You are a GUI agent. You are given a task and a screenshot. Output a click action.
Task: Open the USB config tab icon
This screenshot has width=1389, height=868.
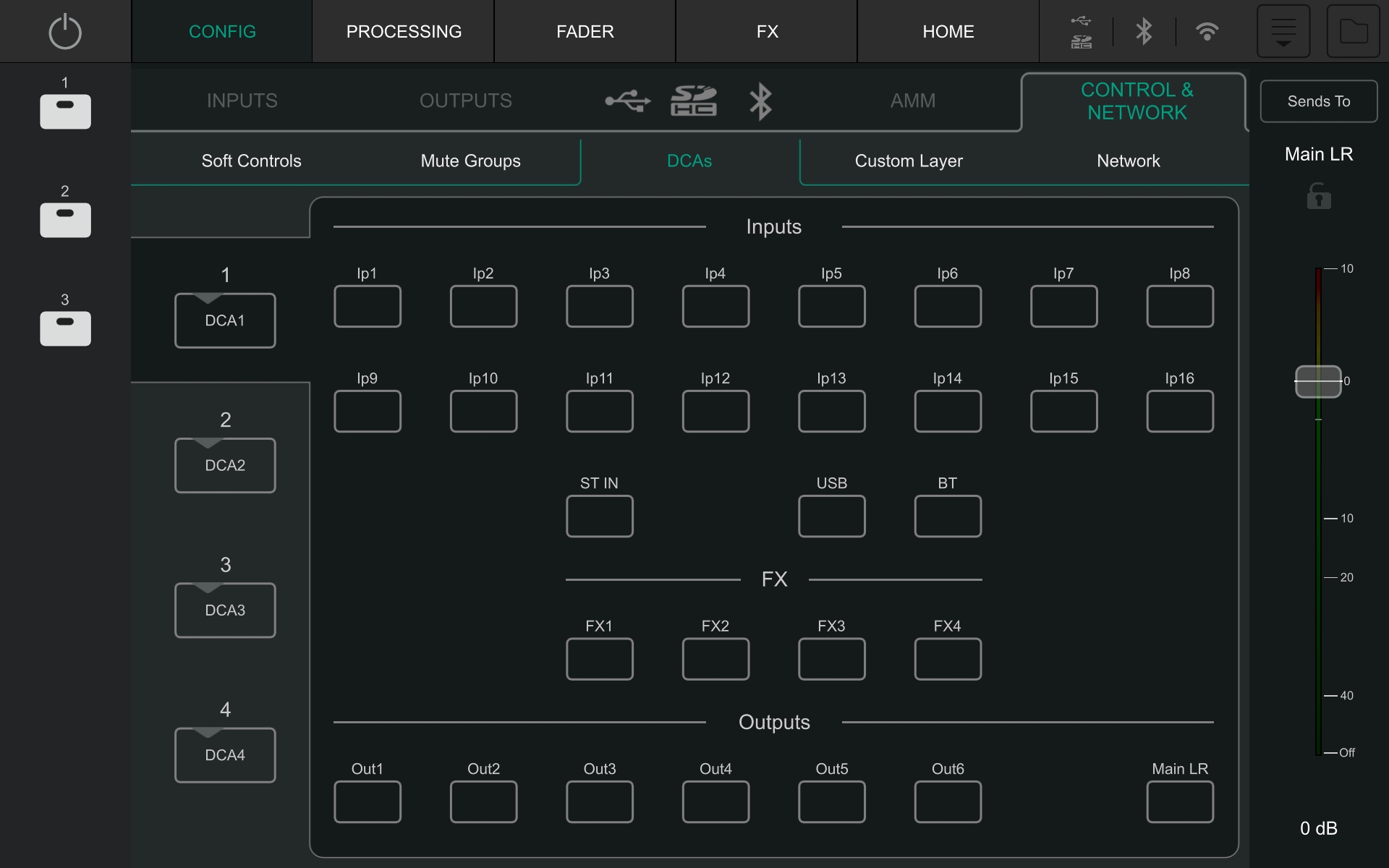point(627,101)
